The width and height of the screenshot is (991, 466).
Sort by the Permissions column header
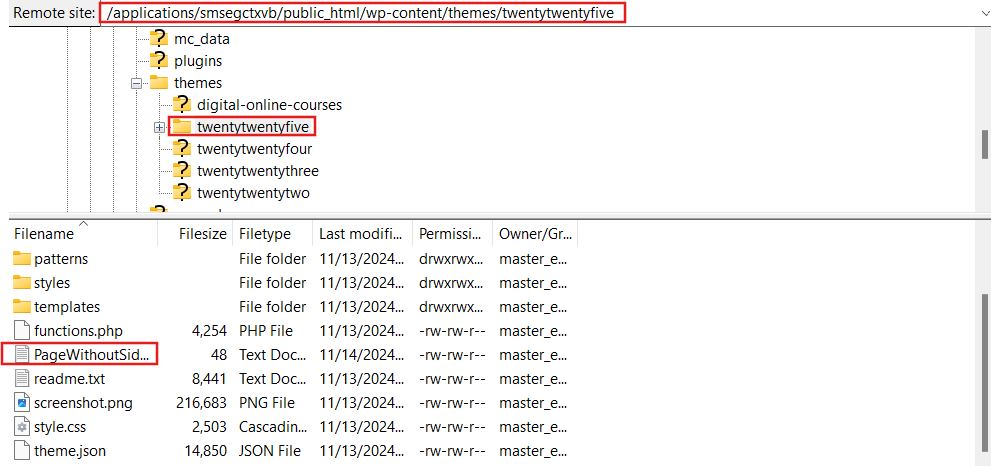(x=453, y=233)
